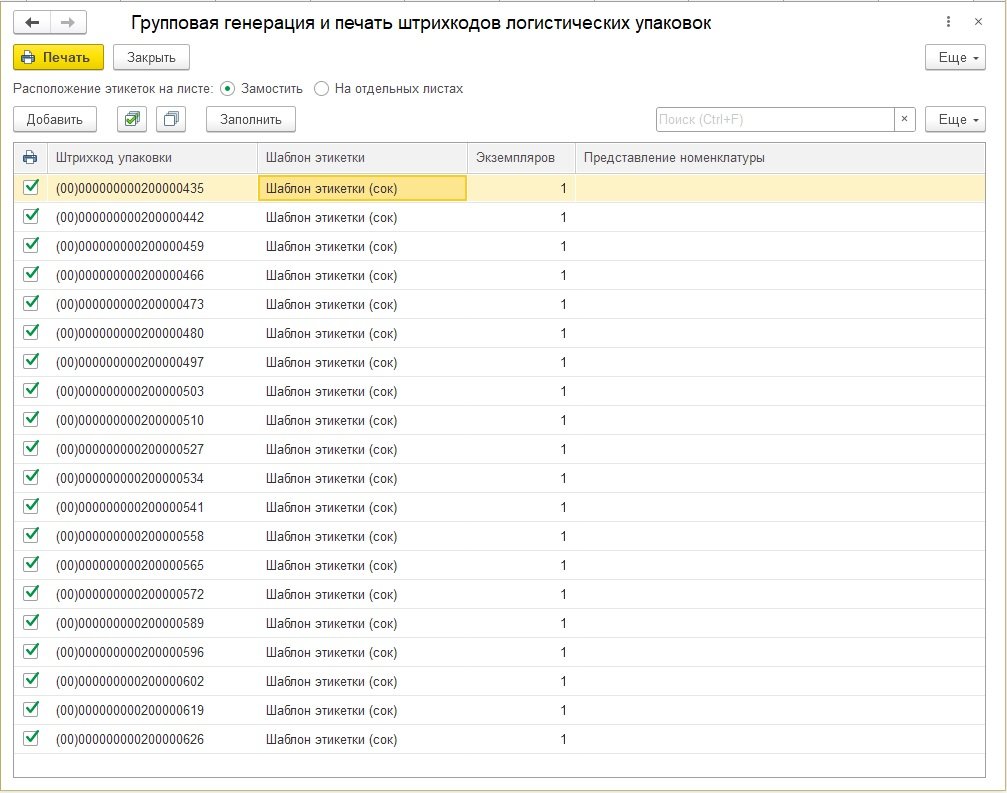Toggle the checkbox for barcode ending 626
Image resolution: width=1007 pixels, height=793 pixels.
(31, 738)
